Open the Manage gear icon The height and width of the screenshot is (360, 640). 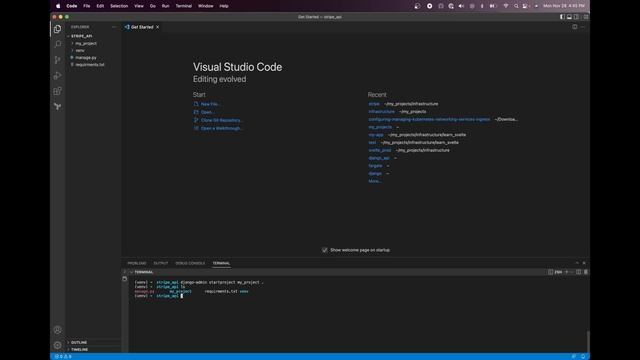58,345
